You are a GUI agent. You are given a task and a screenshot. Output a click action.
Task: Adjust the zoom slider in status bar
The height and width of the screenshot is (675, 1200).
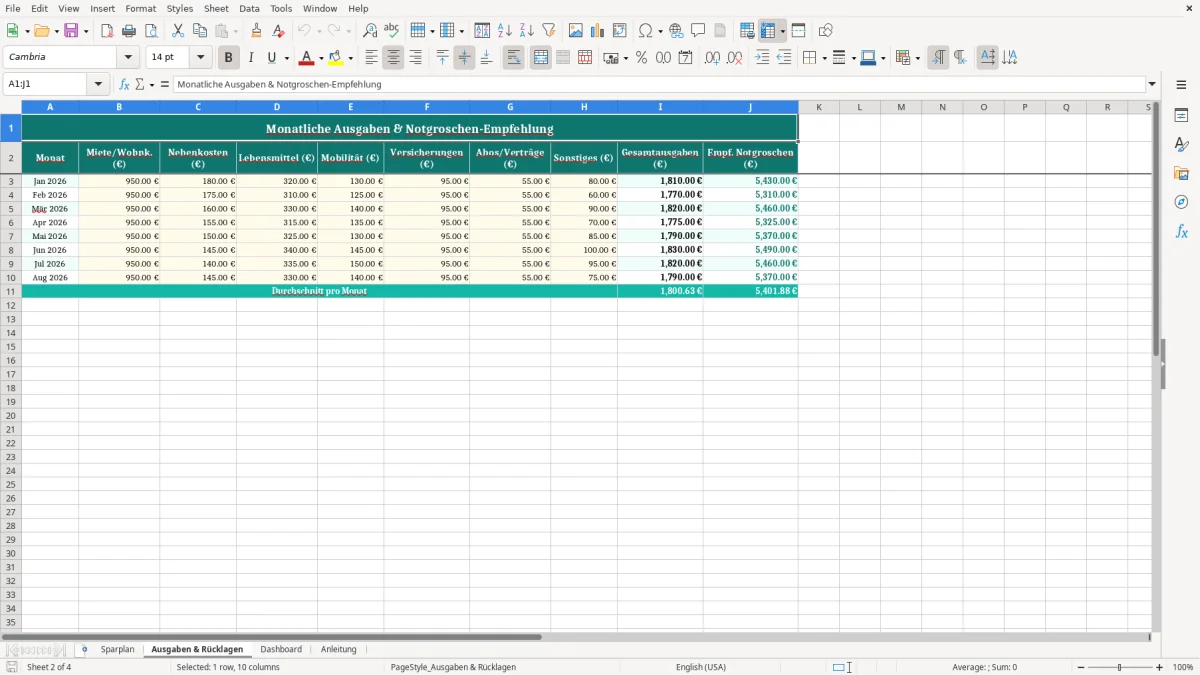pyautogui.click(x=1119, y=667)
